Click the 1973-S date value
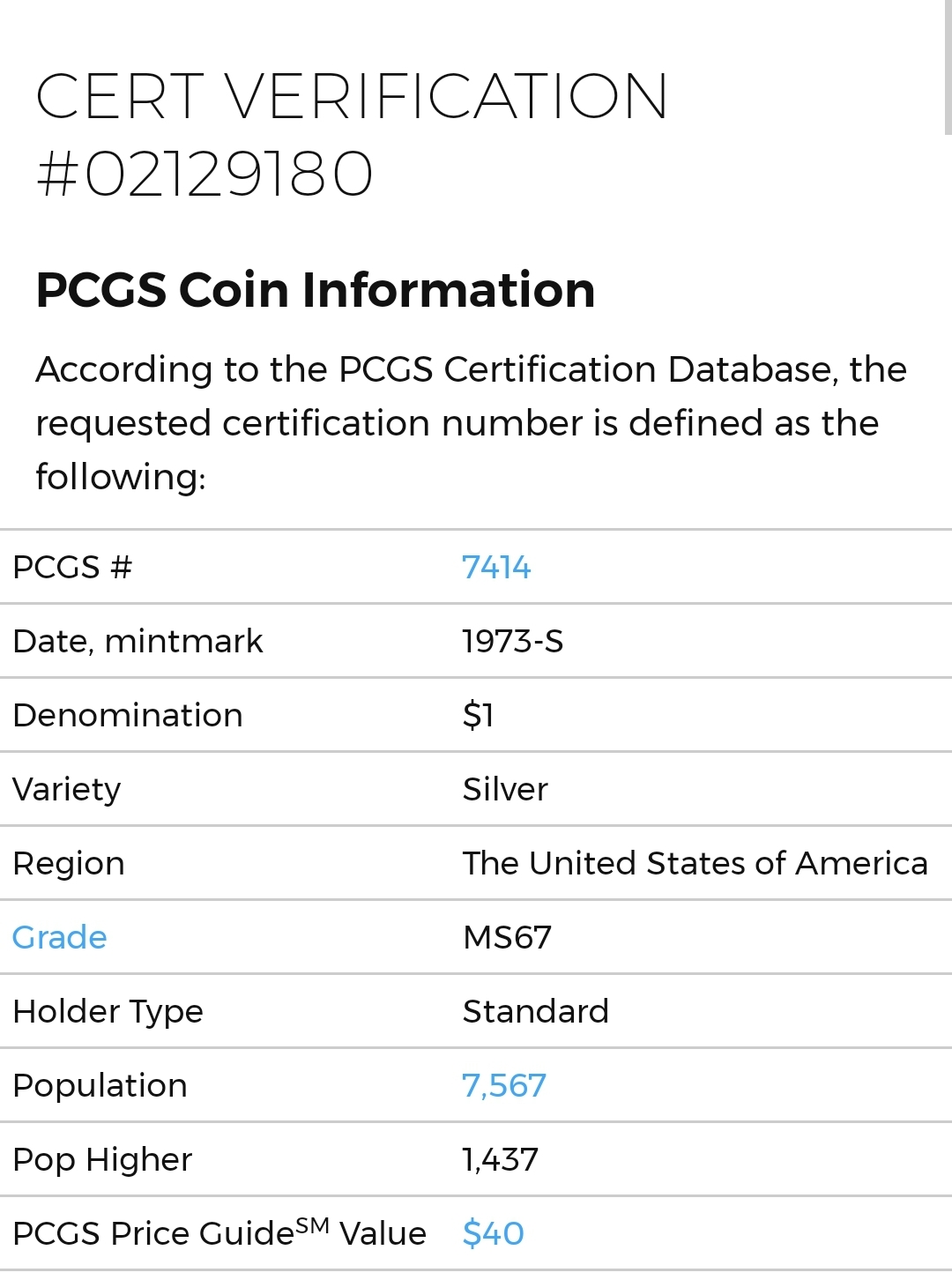The width and height of the screenshot is (952, 1280). 512,641
